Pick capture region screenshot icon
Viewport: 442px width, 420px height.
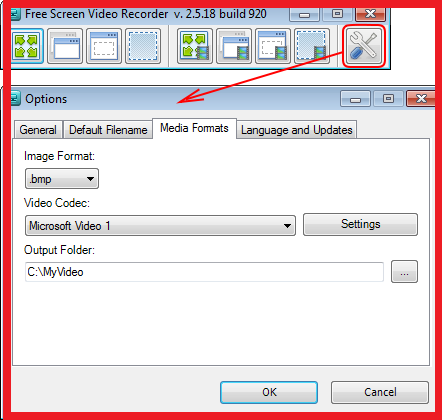point(143,46)
